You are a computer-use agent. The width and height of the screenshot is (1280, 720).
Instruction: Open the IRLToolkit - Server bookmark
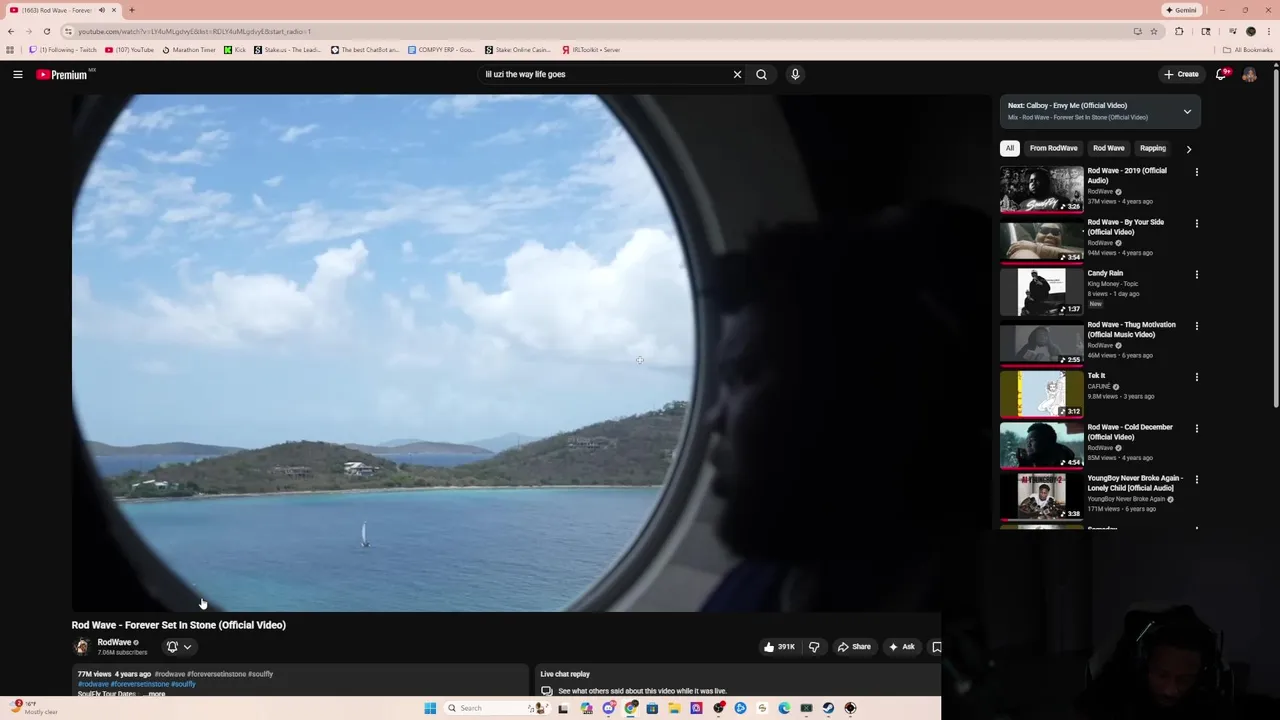[591, 49]
